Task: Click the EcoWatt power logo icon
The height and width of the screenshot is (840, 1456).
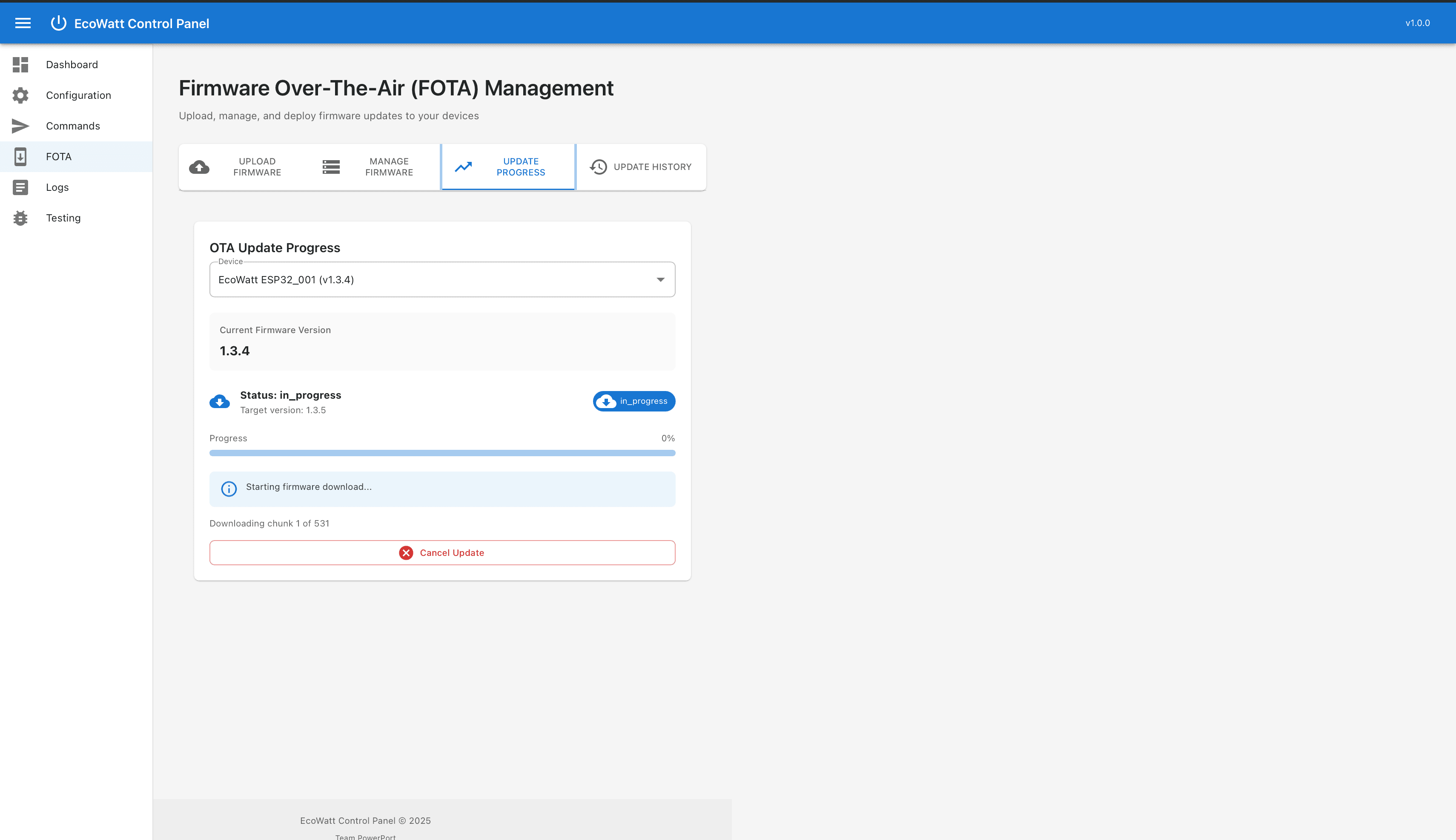Action: coord(58,23)
